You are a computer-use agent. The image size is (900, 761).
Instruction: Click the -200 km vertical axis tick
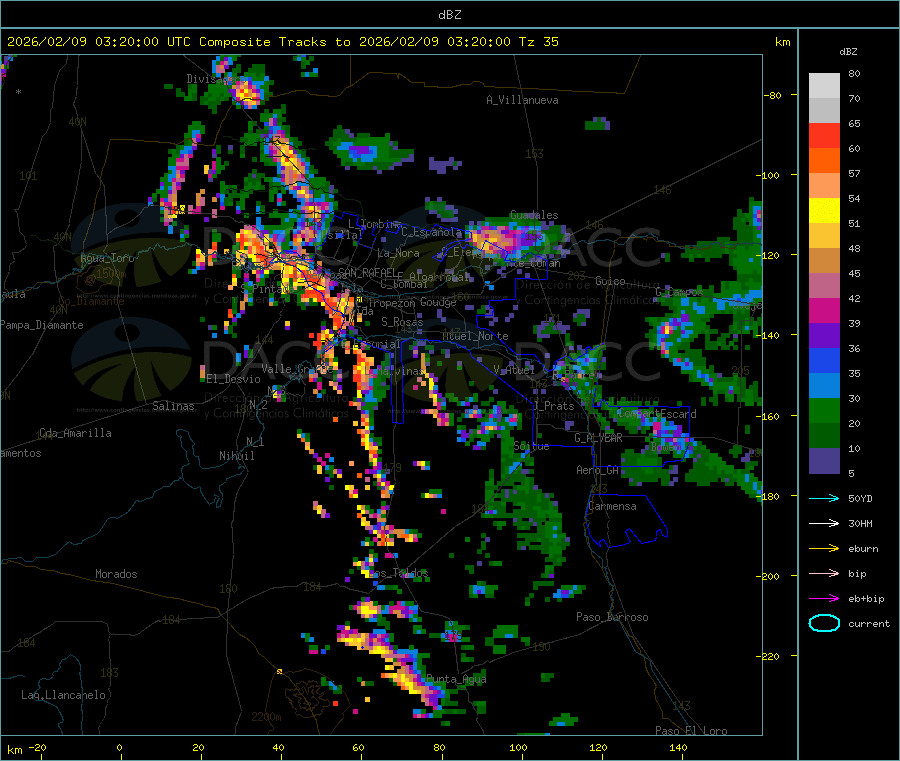(767, 576)
